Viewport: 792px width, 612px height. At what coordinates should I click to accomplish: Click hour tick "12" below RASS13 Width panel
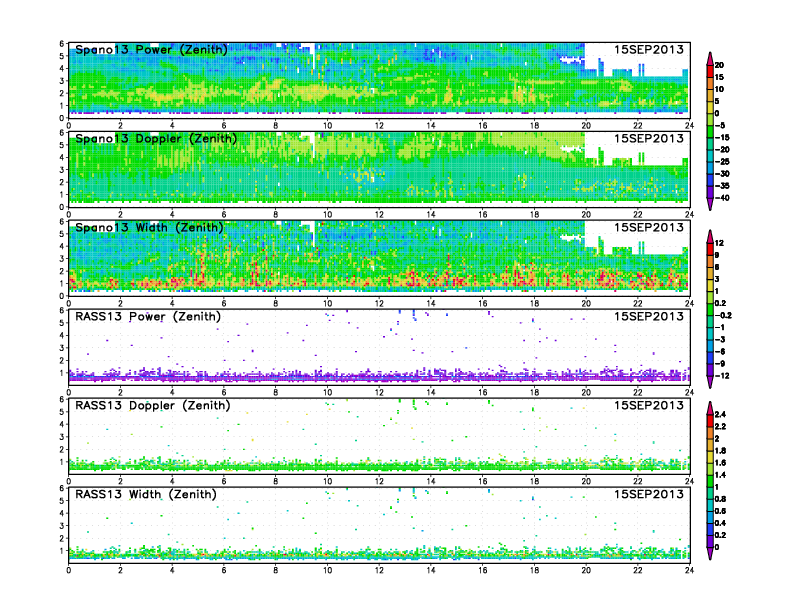[379, 571]
